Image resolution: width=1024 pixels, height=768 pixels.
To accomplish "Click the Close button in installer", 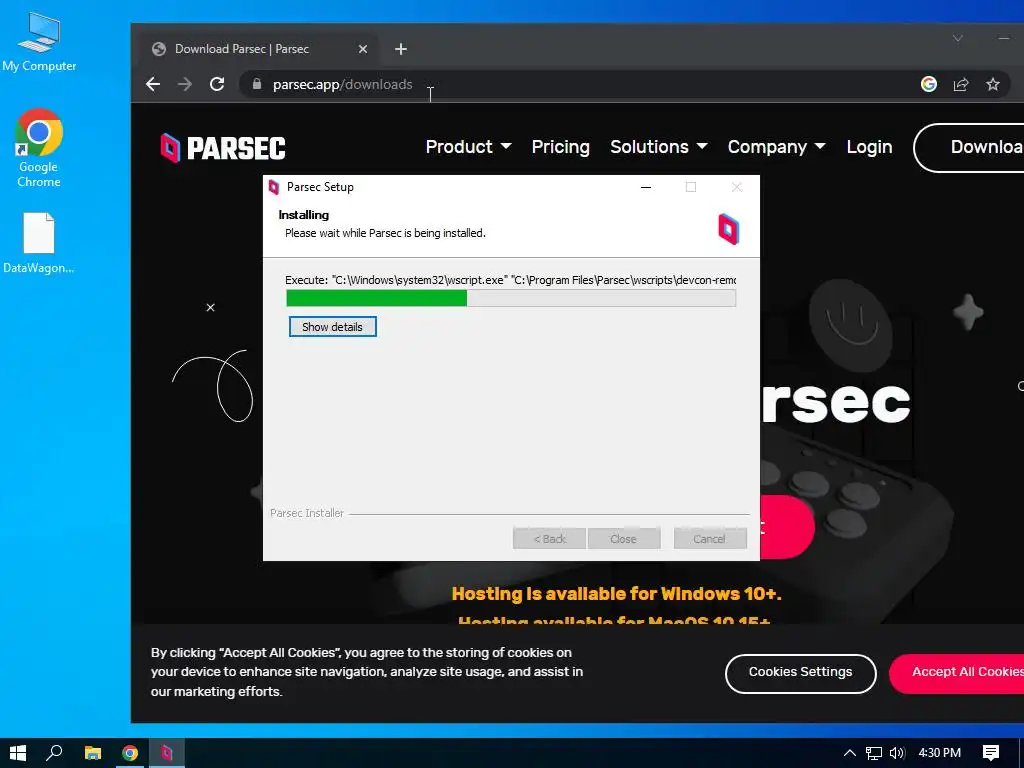I will (624, 539).
